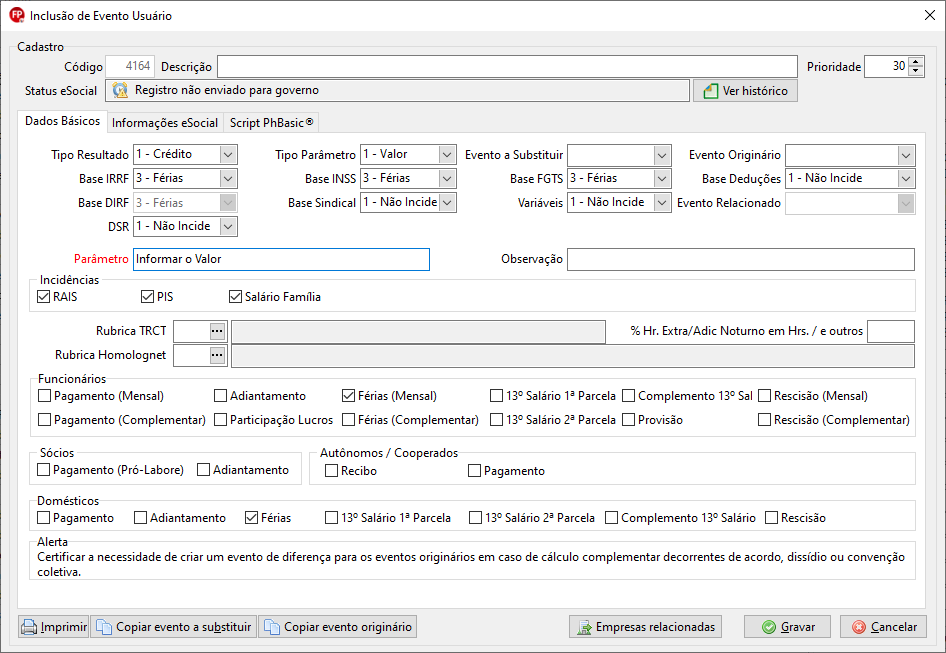The width and height of the screenshot is (946, 653).
Task: Click the Prioridade value field
Action: 886,66
